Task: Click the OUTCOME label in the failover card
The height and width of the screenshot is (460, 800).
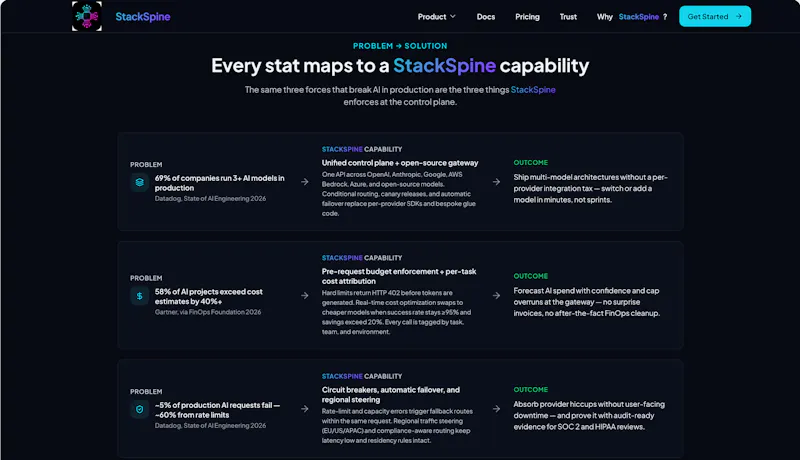Action: tap(531, 390)
